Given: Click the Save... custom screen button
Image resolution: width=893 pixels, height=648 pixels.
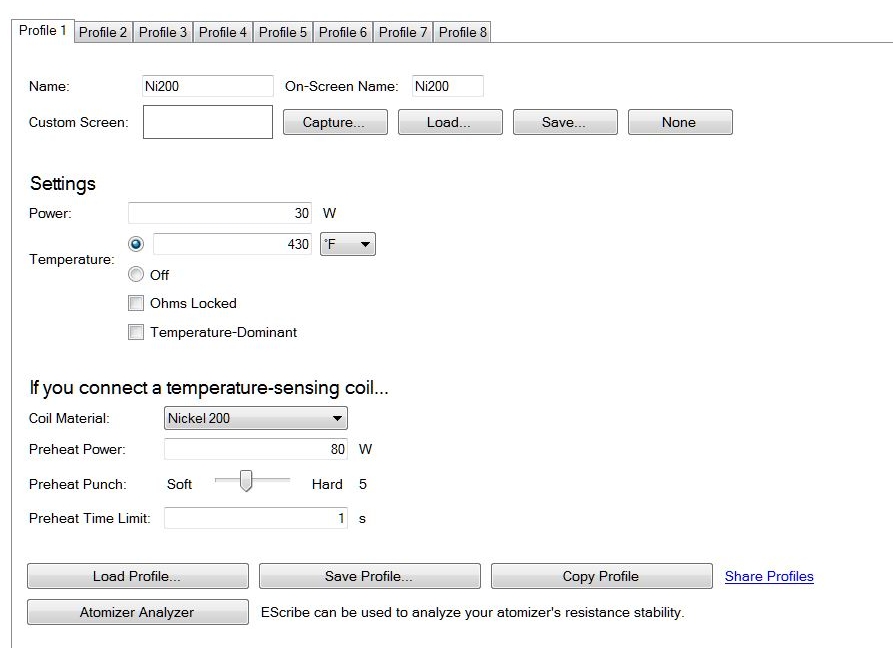Looking at the screenshot, I should coord(564,122).
